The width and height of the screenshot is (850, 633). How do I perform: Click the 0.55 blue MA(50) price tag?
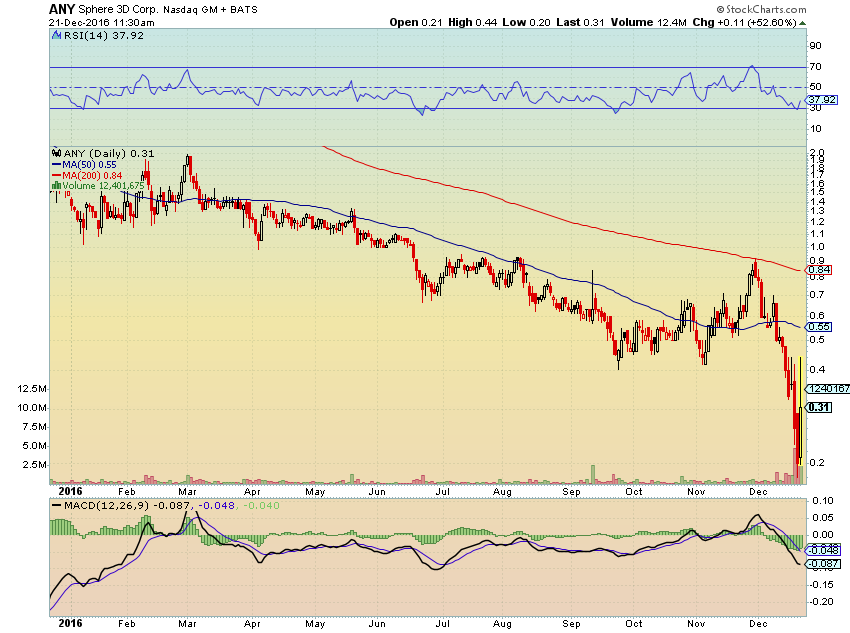tap(819, 327)
